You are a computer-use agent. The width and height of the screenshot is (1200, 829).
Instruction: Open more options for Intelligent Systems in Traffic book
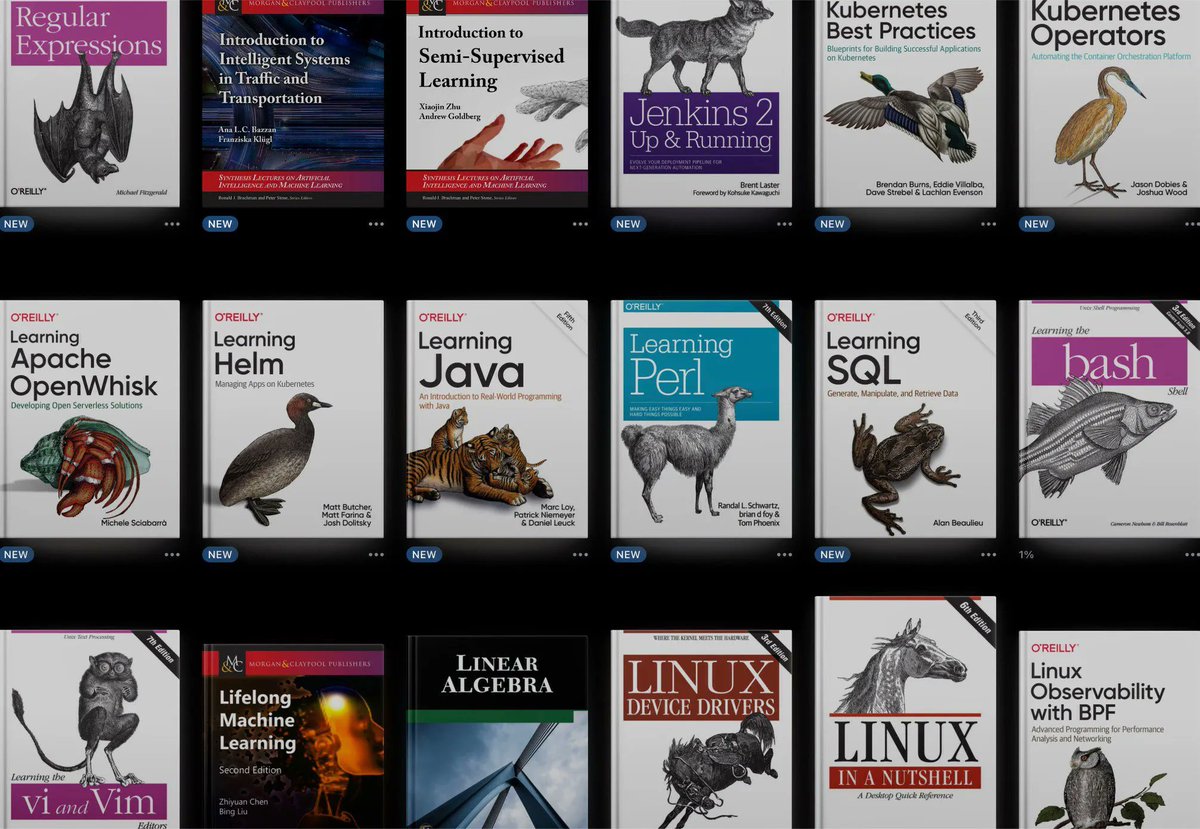(376, 224)
